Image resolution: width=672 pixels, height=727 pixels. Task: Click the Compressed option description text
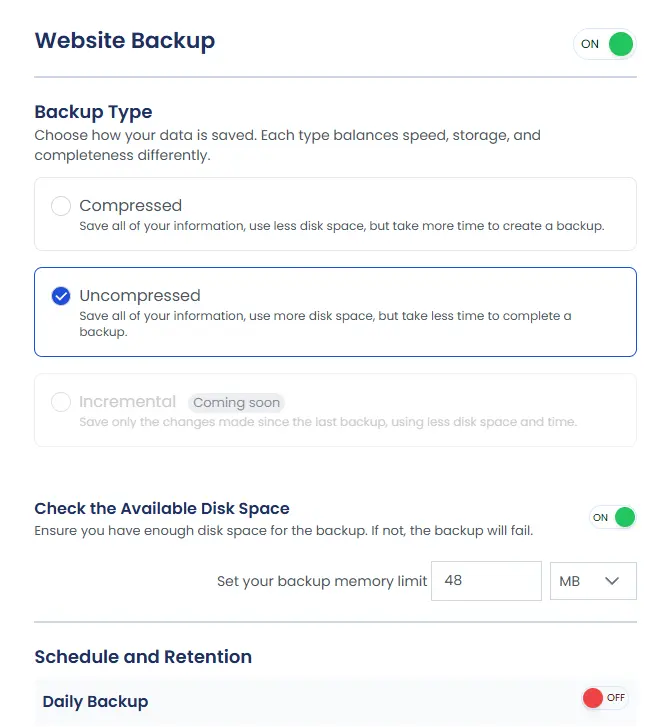(x=341, y=226)
